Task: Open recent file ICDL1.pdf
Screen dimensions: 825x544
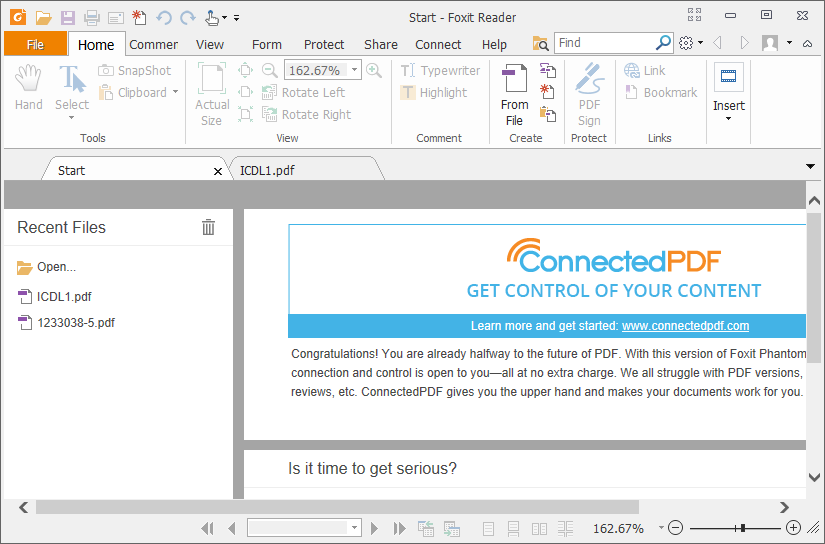Action: 55,297
